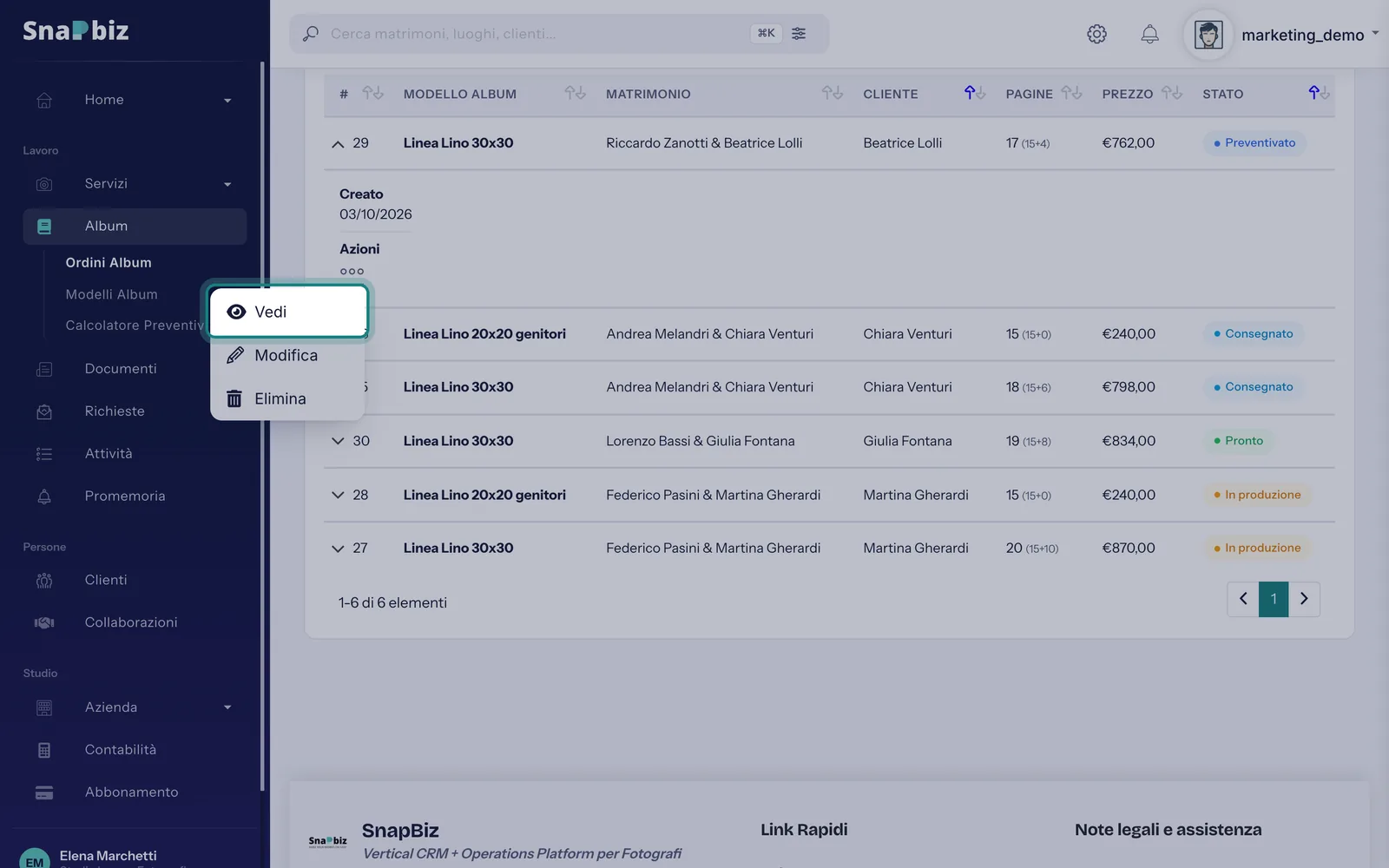The width and height of the screenshot is (1389, 868).
Task: Click search filter sliders icon
Action: (799, 33)
